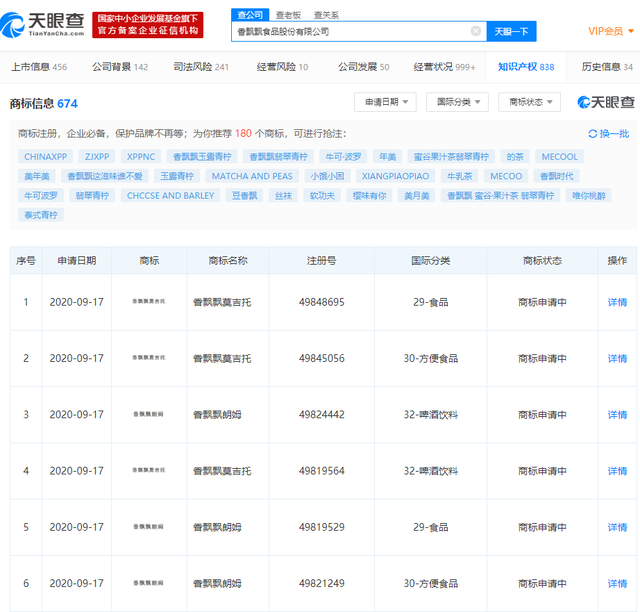Click the 天眼一下 search button
Image resolution: width=640 pixels, height=612 pixels.
coord(511,31)
